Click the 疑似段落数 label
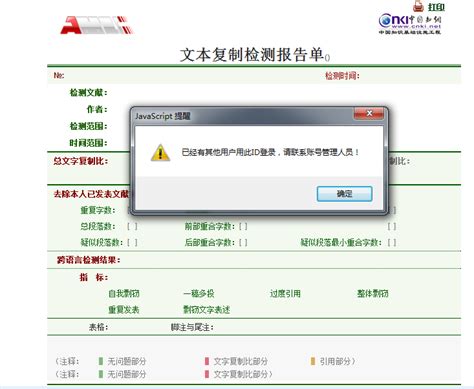 click(x=102, y=242)
